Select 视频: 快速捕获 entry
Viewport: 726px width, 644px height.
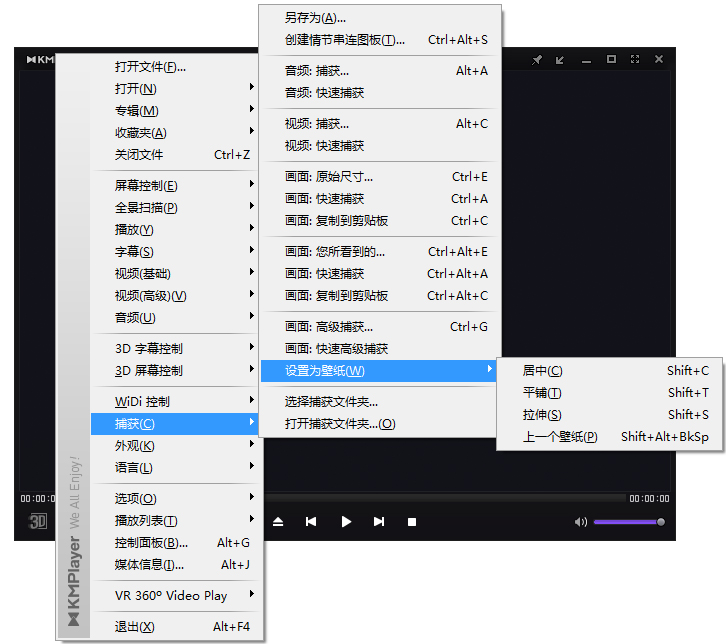[x=380, y=146]
